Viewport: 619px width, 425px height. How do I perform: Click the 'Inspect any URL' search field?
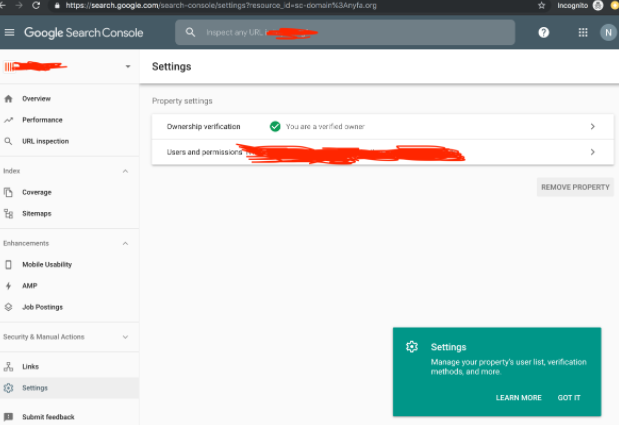(345, 32)
